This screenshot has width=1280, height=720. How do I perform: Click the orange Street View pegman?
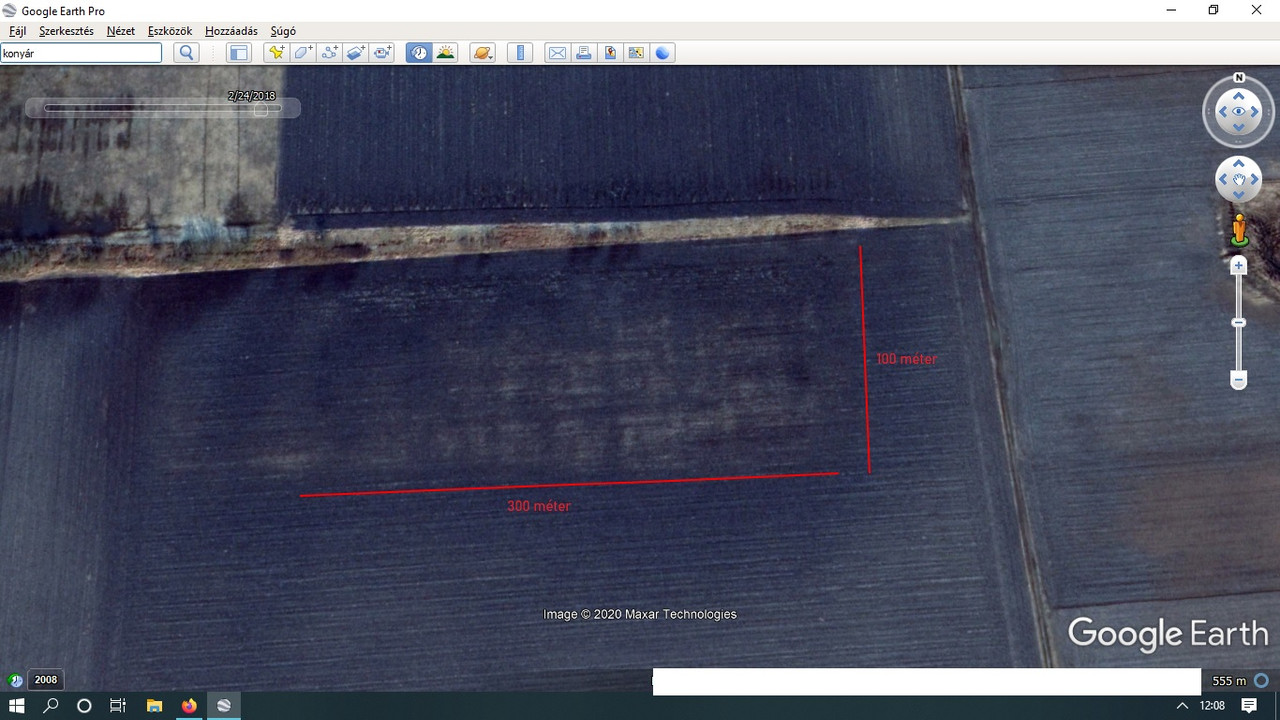[1239, 230]
